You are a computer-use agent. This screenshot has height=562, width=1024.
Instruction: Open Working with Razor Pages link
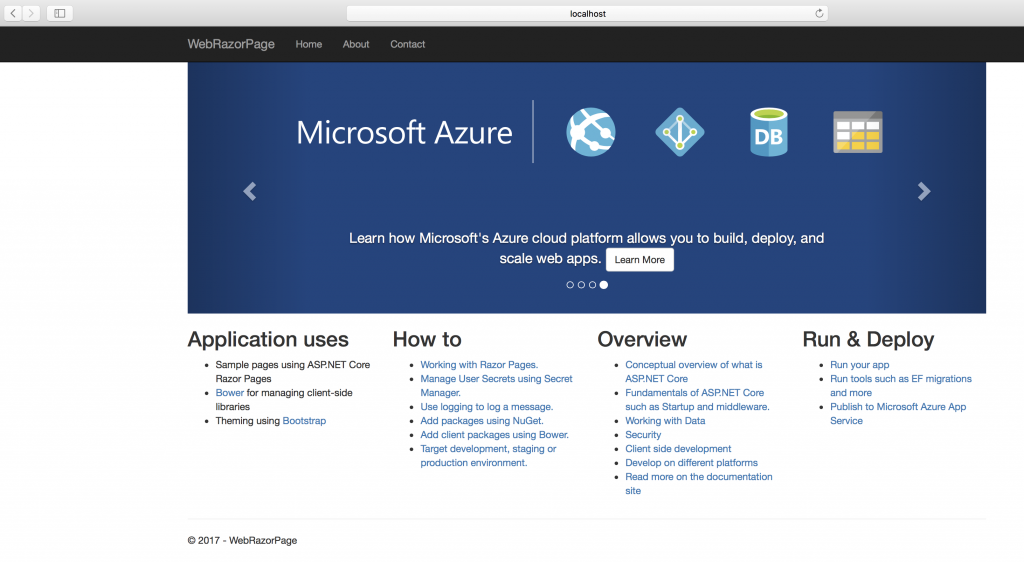479,364
